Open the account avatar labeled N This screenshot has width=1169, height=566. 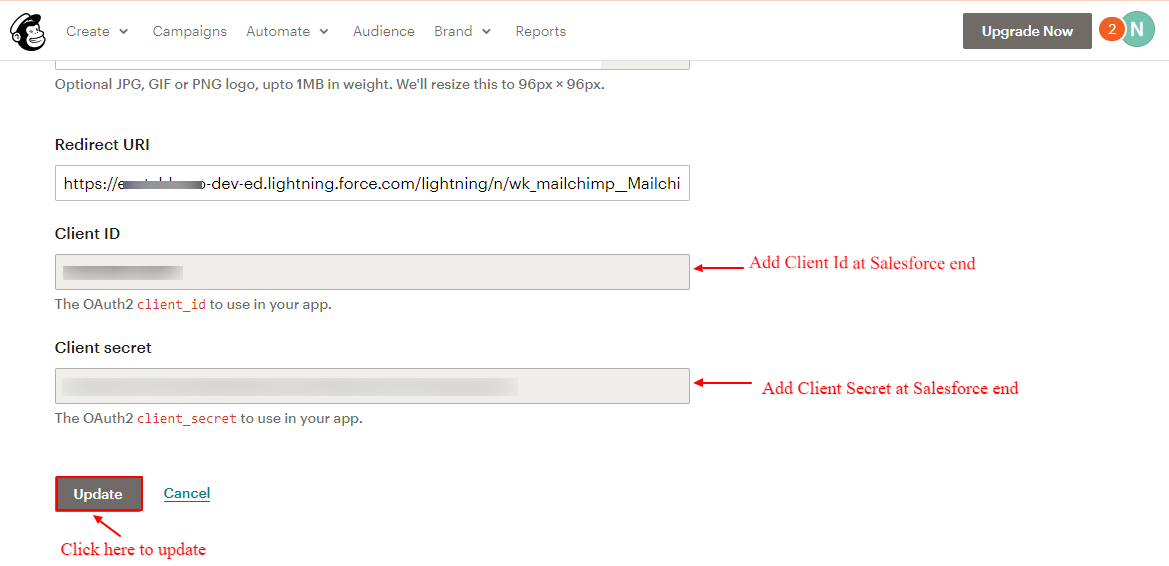tap(1138, 30)
